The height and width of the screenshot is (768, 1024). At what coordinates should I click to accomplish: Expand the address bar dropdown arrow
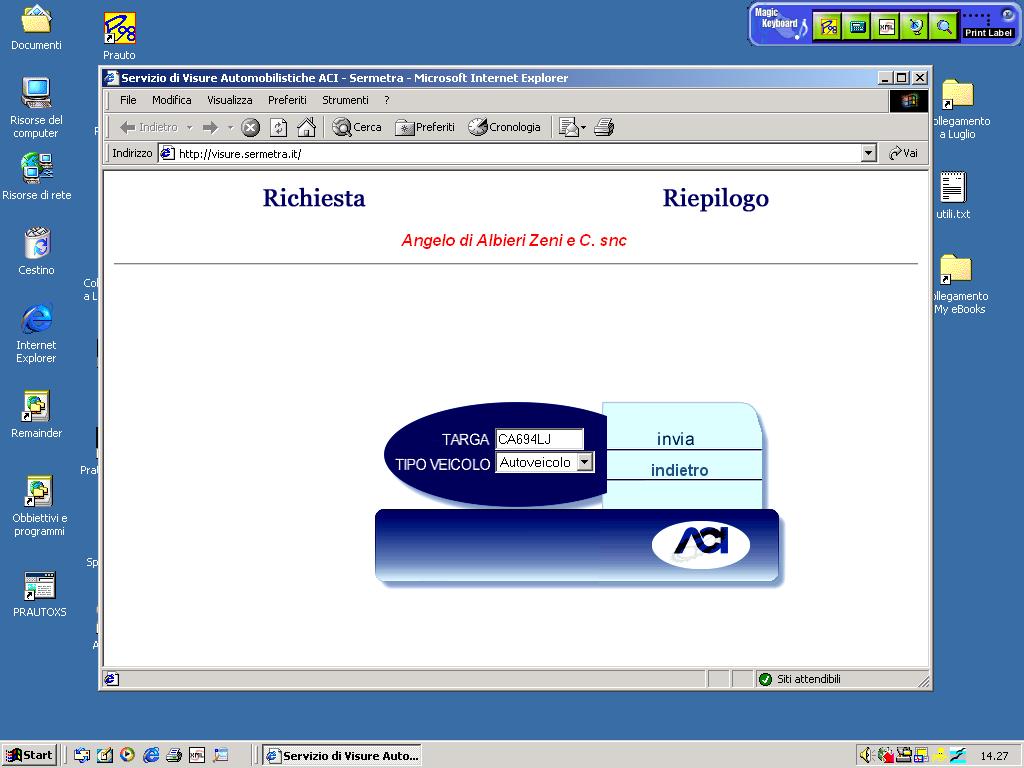869,153
